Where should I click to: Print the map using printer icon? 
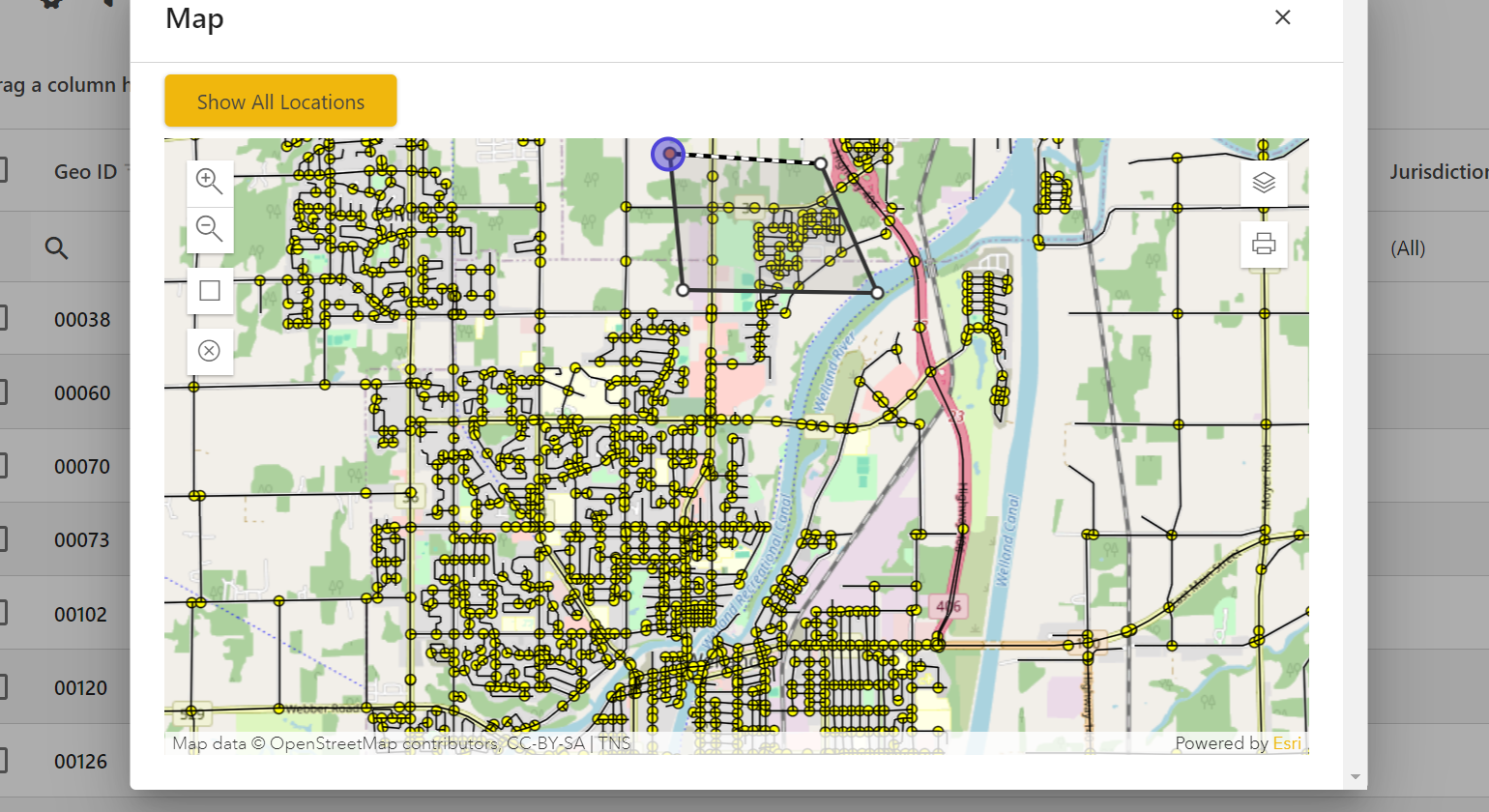point(1264,244)
